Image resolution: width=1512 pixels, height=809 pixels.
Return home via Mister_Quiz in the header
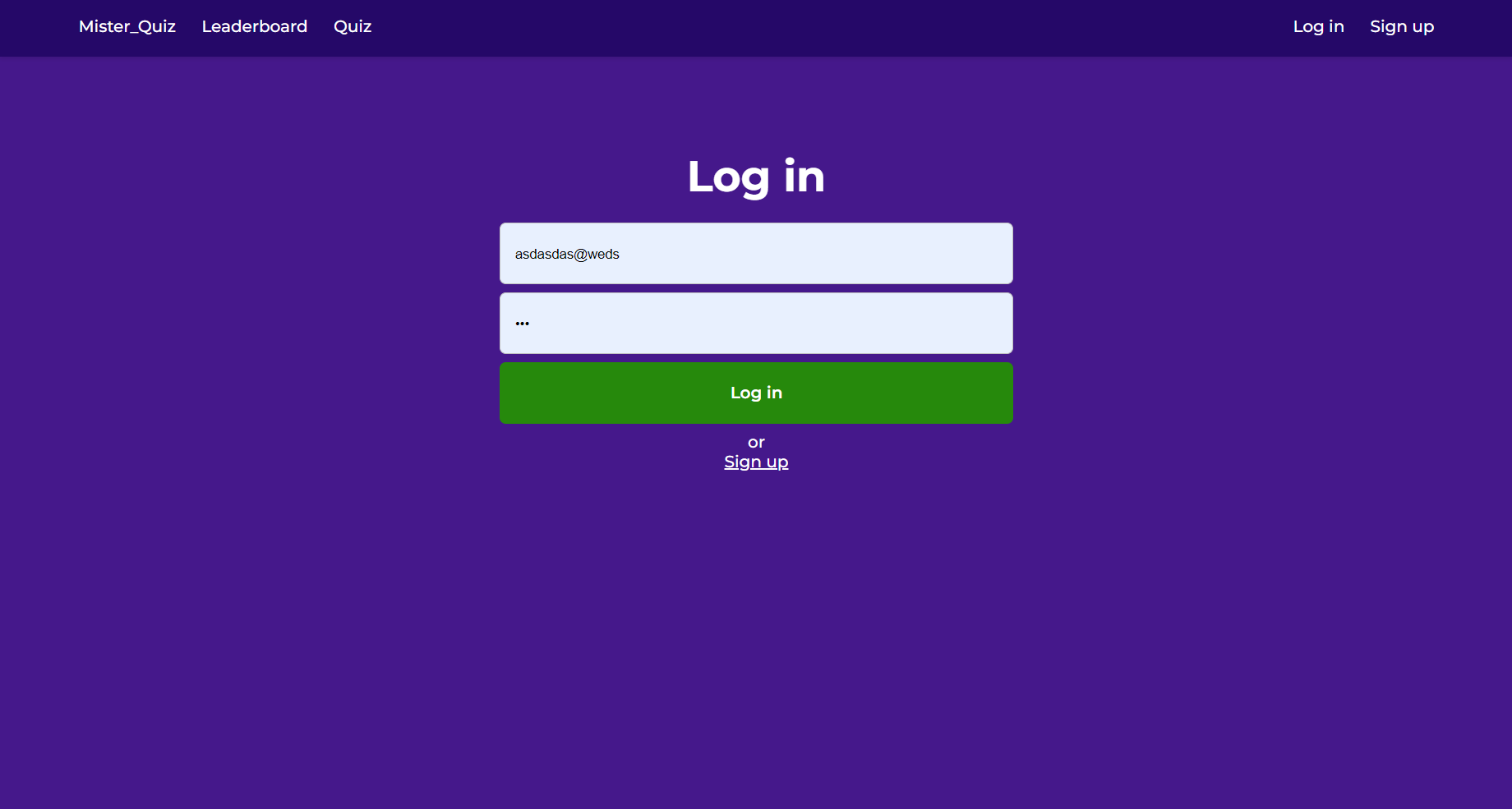click(x=127, y=26)
